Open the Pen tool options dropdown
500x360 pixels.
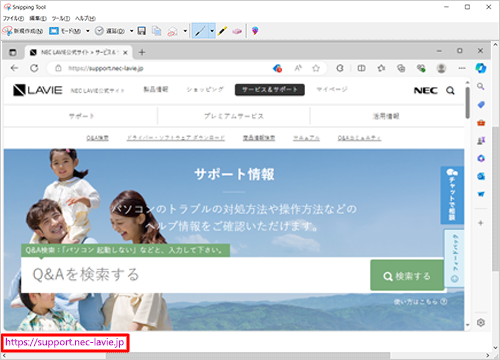pyautogui.click(x=212, y=31)
